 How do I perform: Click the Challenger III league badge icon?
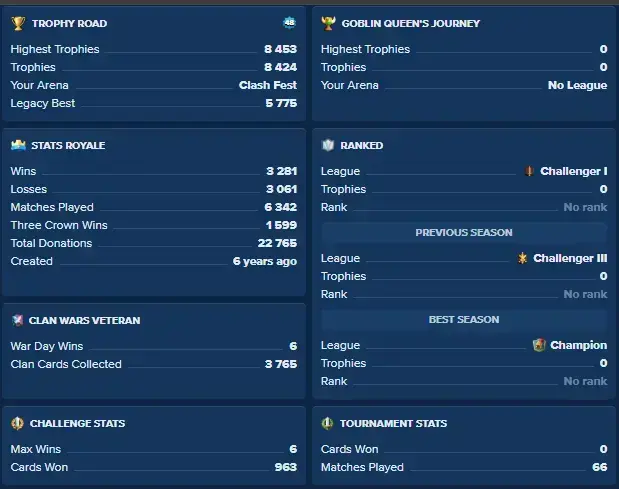pyautogui.click(x=522, y=258)
